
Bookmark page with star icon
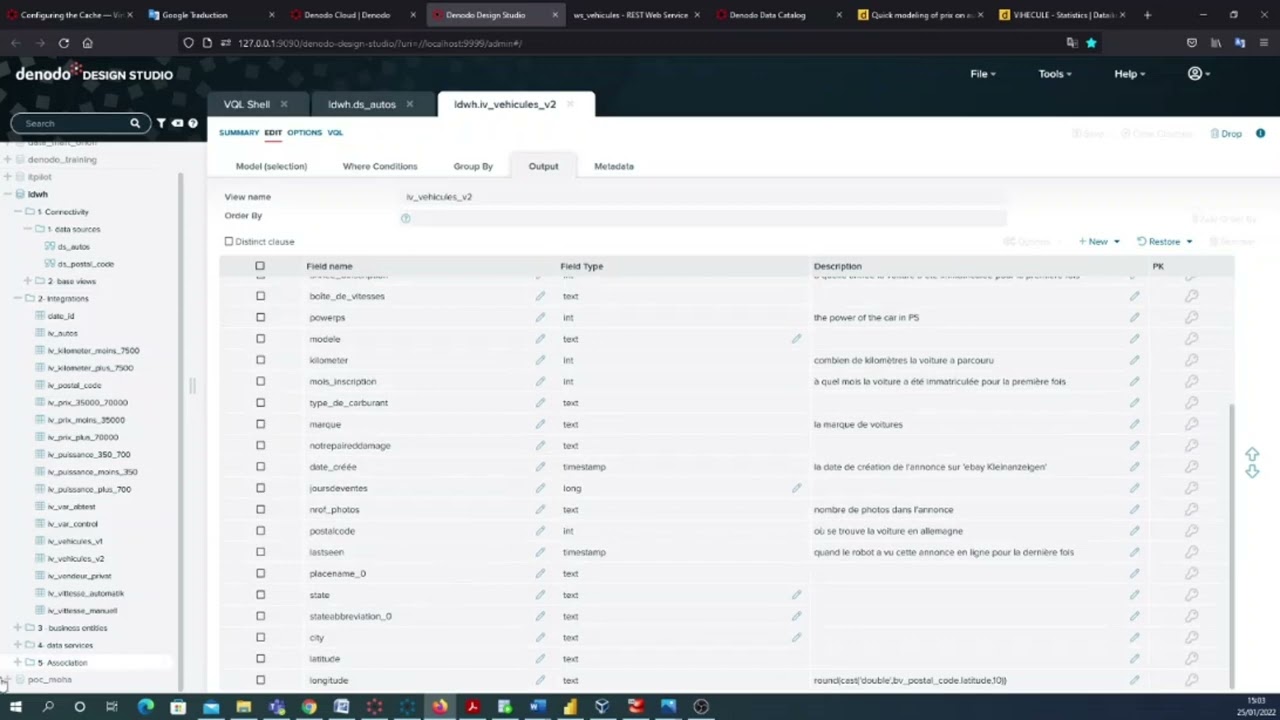[x=1091, y=43]
